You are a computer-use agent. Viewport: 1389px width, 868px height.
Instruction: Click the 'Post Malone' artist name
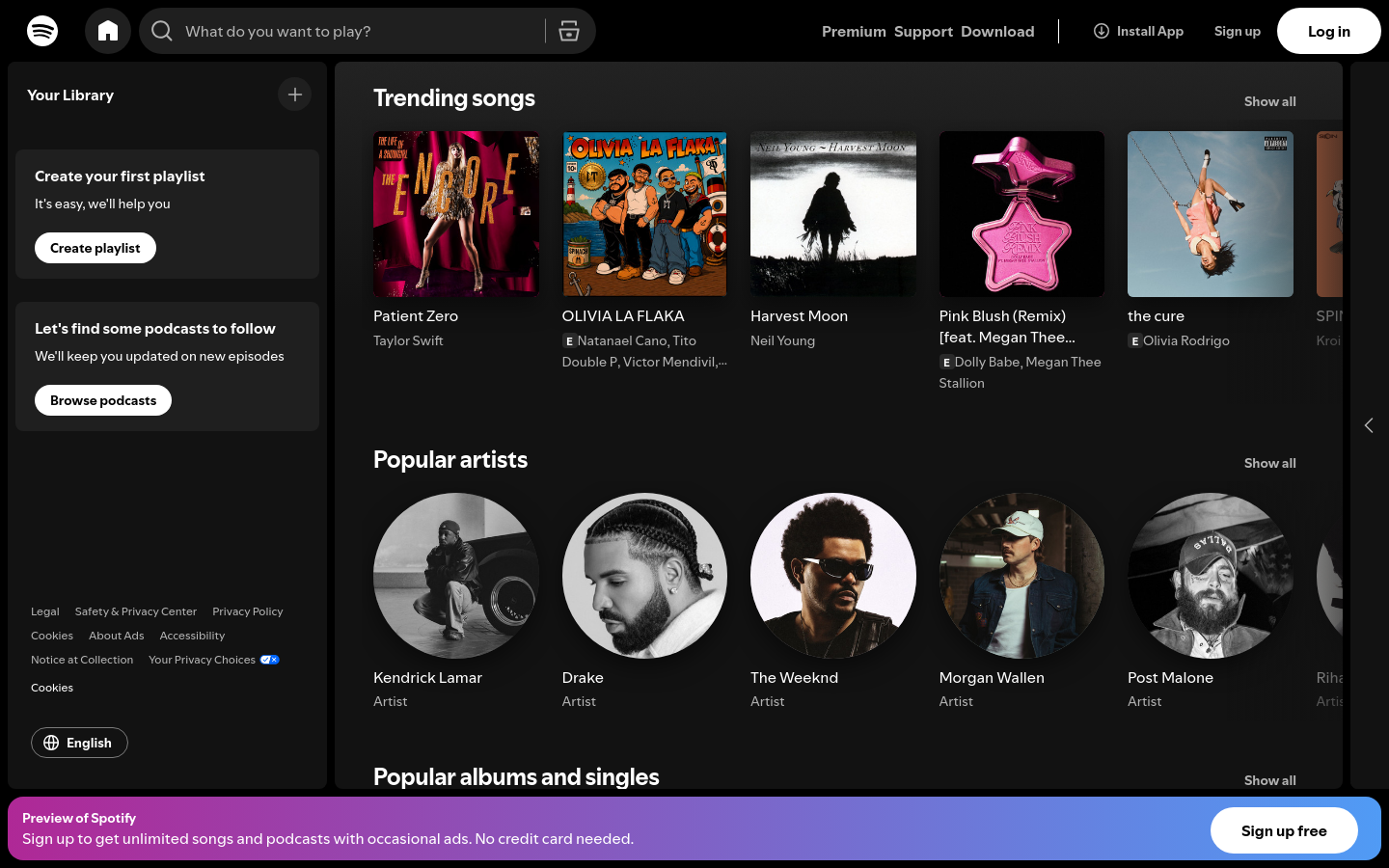coord(1170,678)
